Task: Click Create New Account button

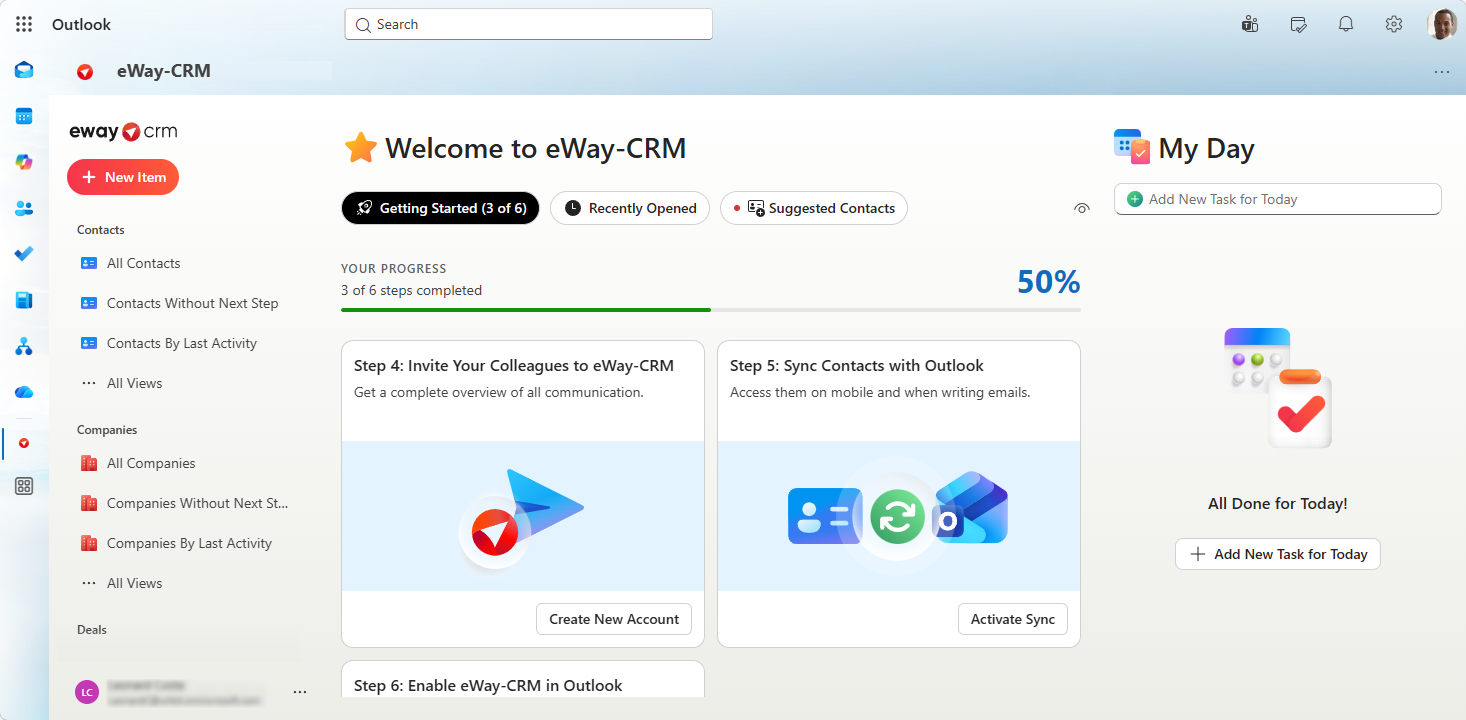Action: [x=614, y=619]
